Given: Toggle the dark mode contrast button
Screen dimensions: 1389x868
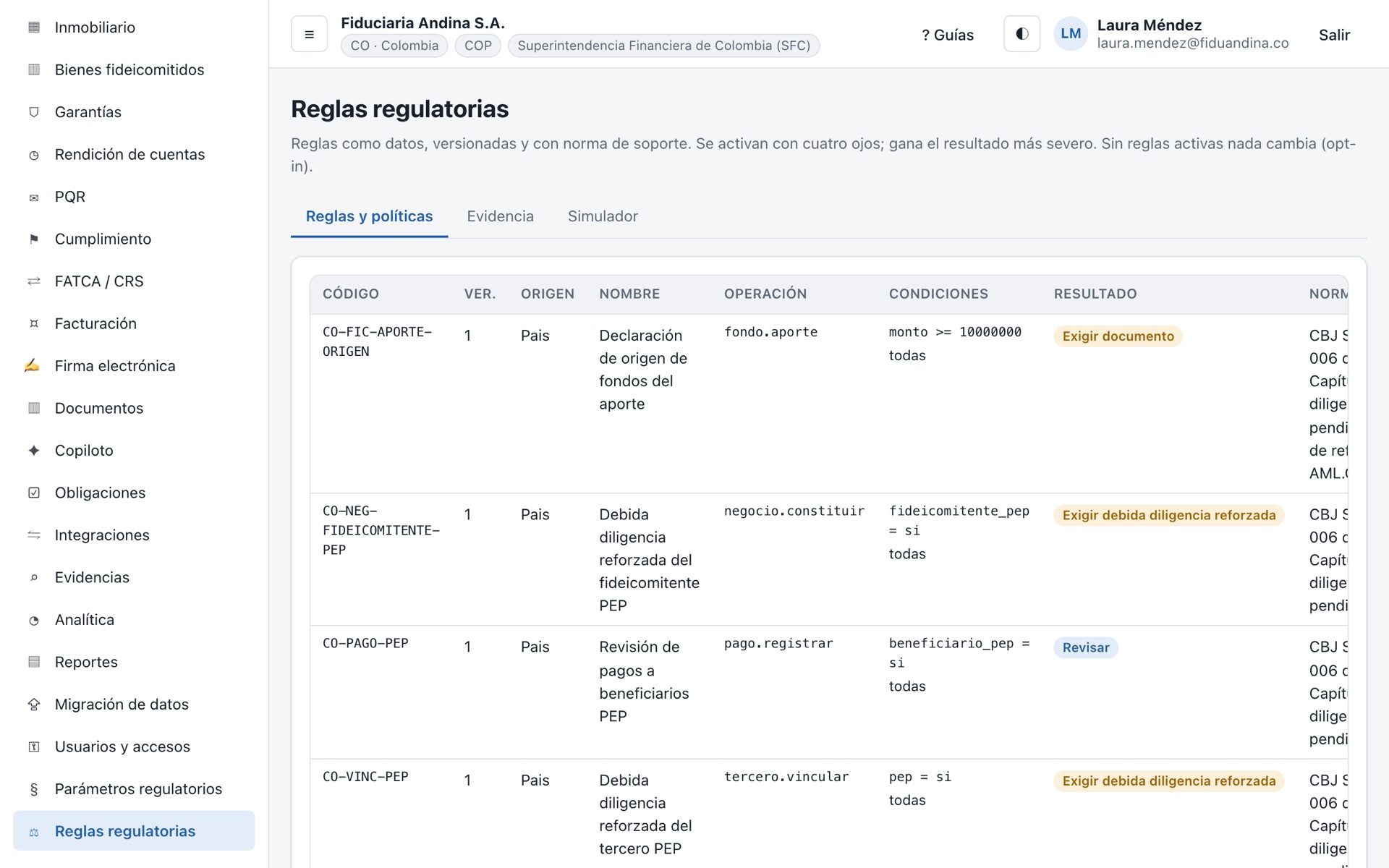Looking at the screenshot, I should tap(1021, 34).
